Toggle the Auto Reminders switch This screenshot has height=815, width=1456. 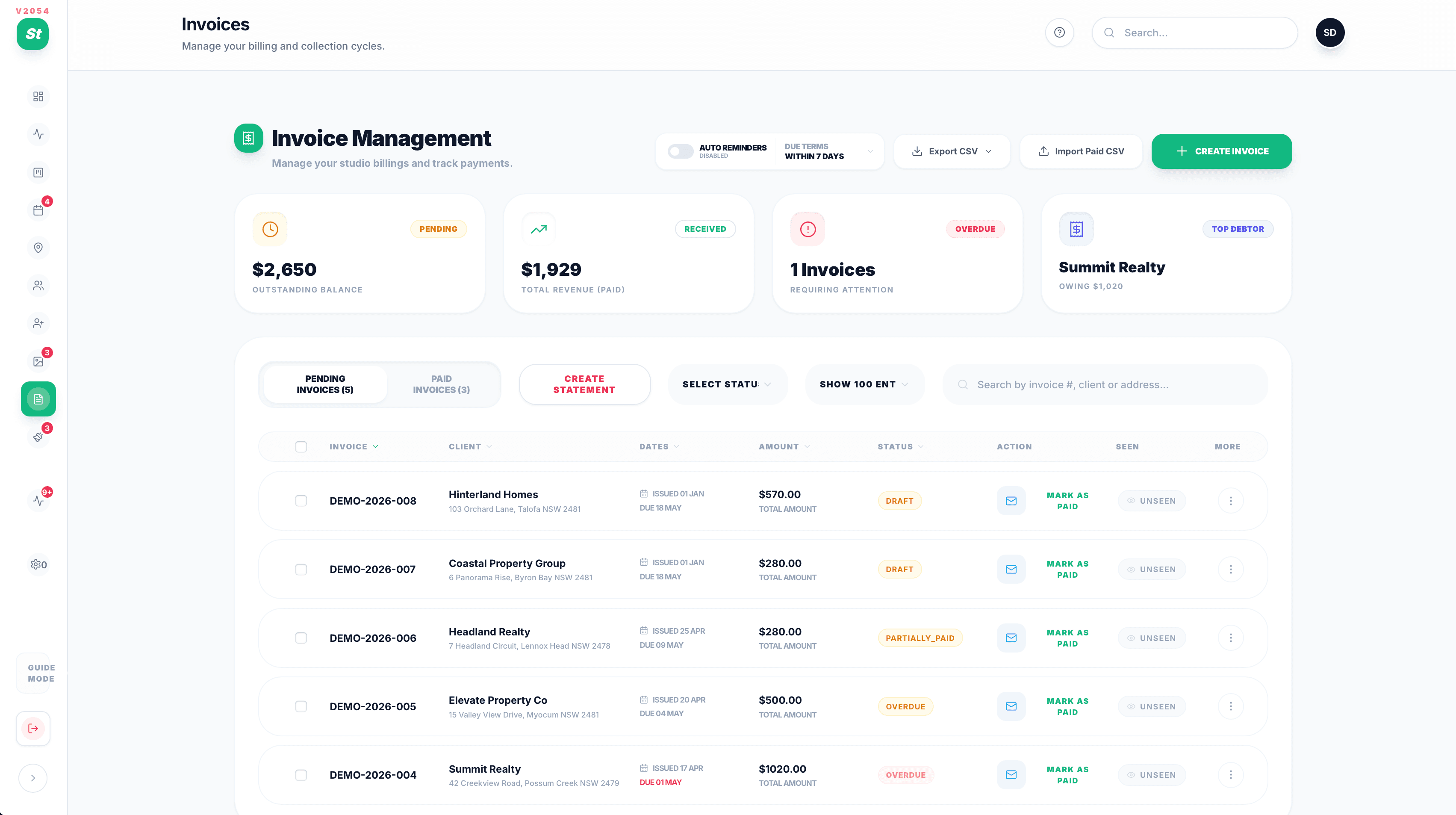pyautogui.click(x=680, y=151)
